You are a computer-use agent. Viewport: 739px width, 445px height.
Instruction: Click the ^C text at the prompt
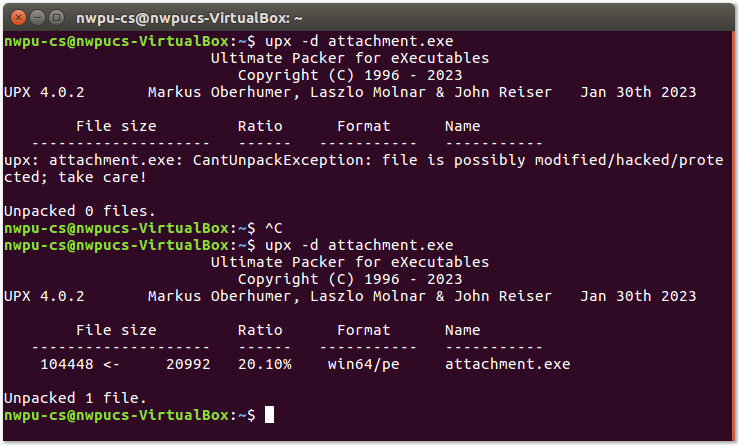(x=274, y=229)
